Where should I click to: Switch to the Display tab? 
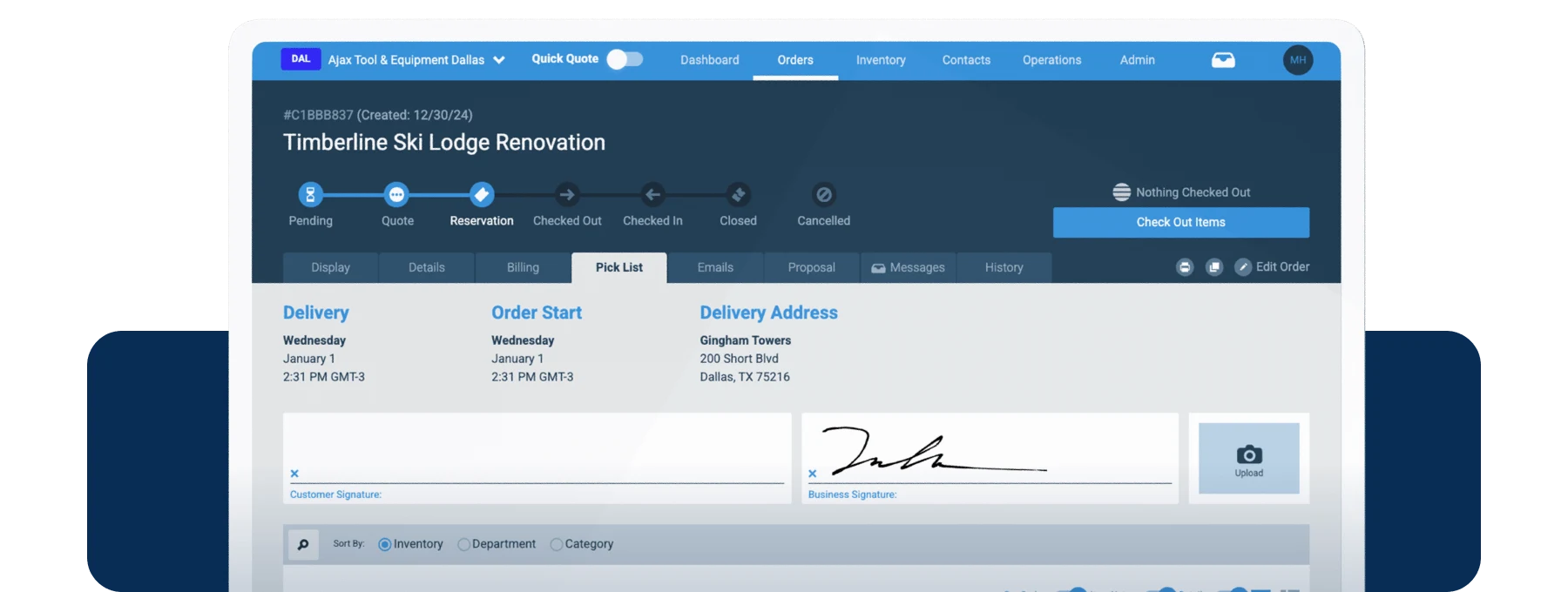point(331,267)
